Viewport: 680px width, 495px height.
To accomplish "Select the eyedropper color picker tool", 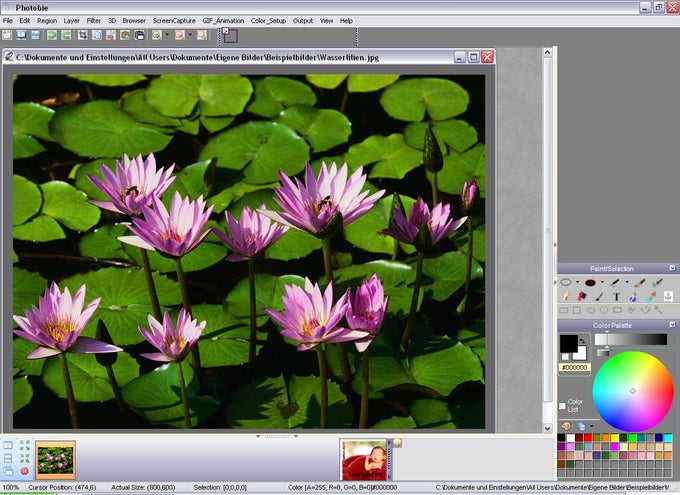I will [658, 282].
